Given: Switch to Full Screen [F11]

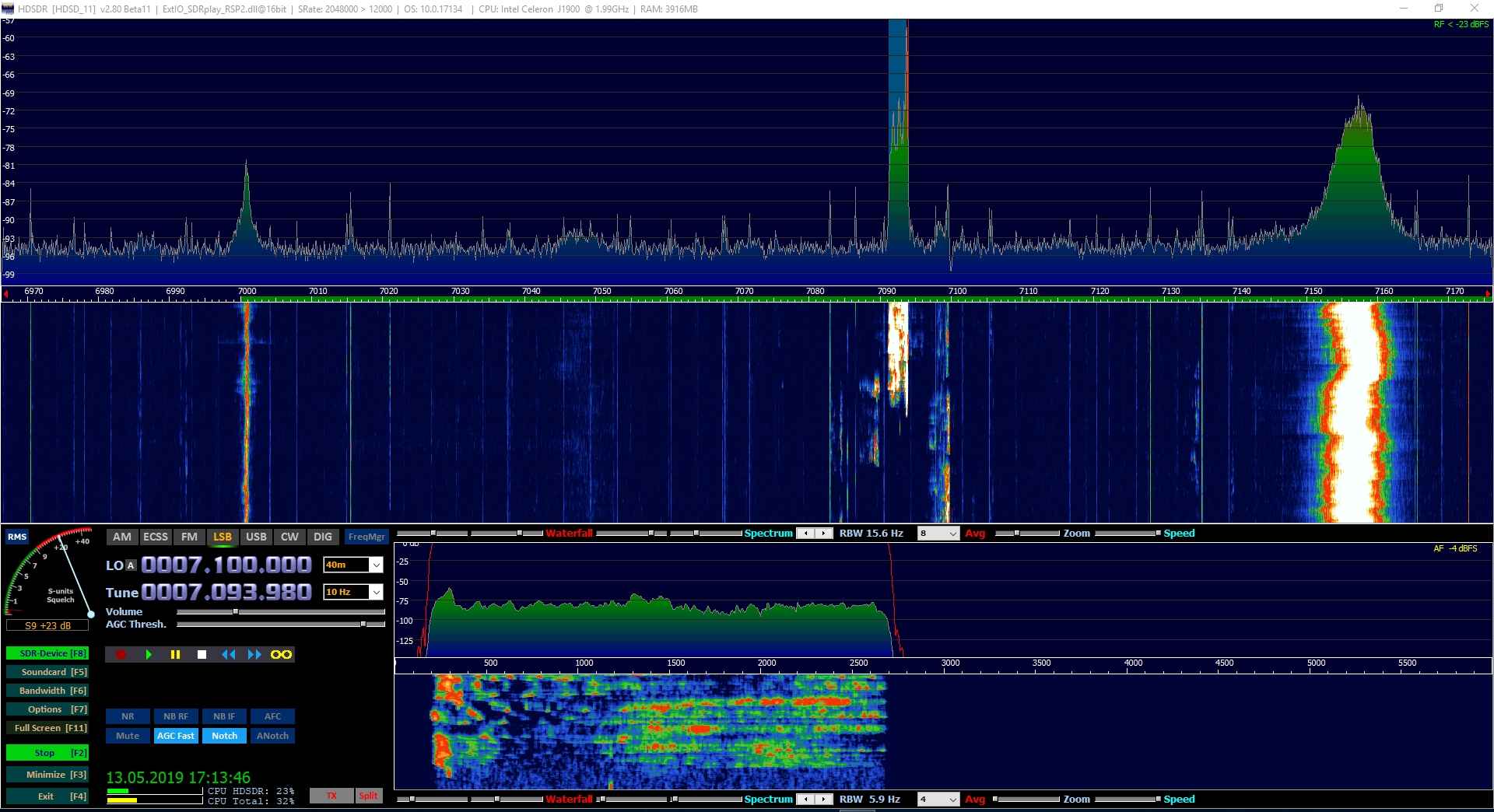Looking at the screenshot, I should (x=47, y=728).
